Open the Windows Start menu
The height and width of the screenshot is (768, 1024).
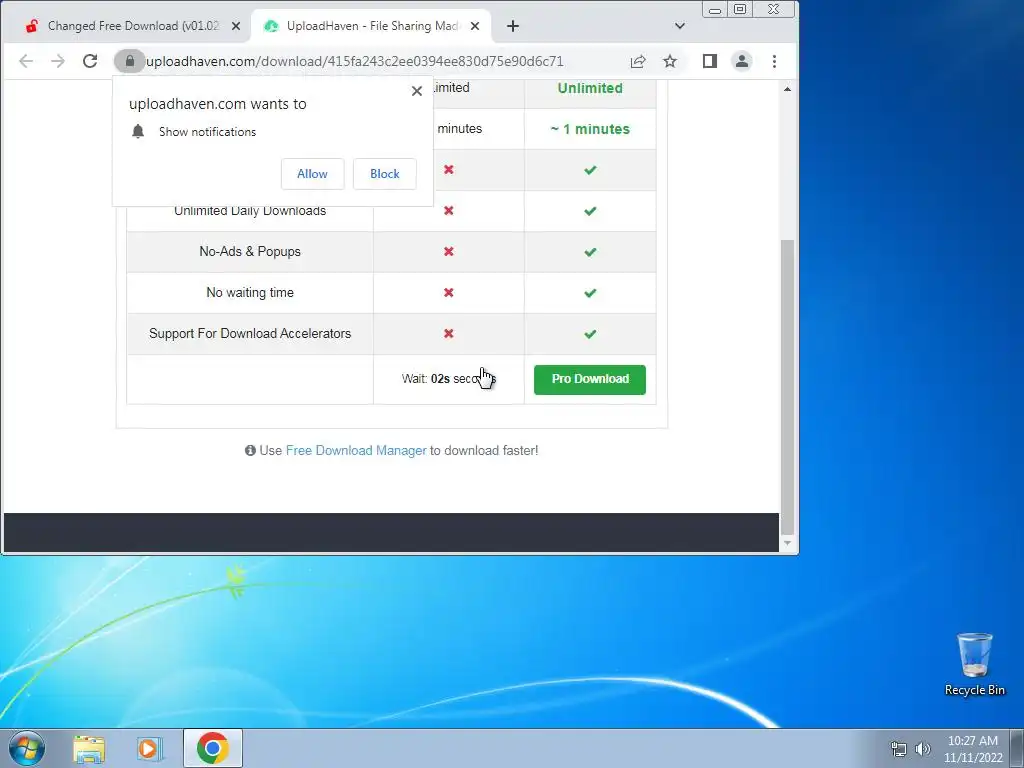27,748
